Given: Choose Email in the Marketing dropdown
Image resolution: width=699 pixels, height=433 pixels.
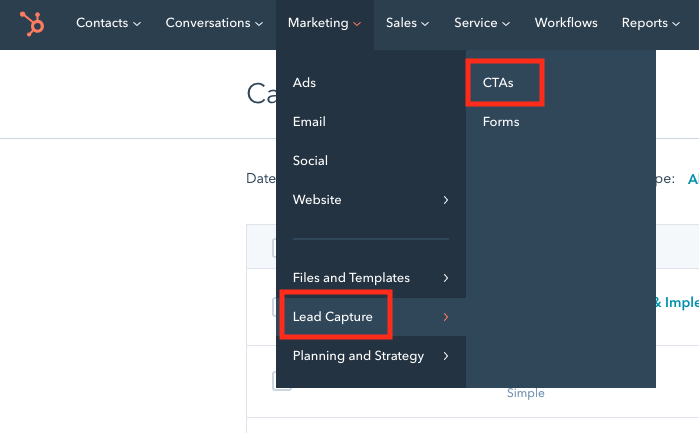Looking at the screenshot, I should click(309, 122).
